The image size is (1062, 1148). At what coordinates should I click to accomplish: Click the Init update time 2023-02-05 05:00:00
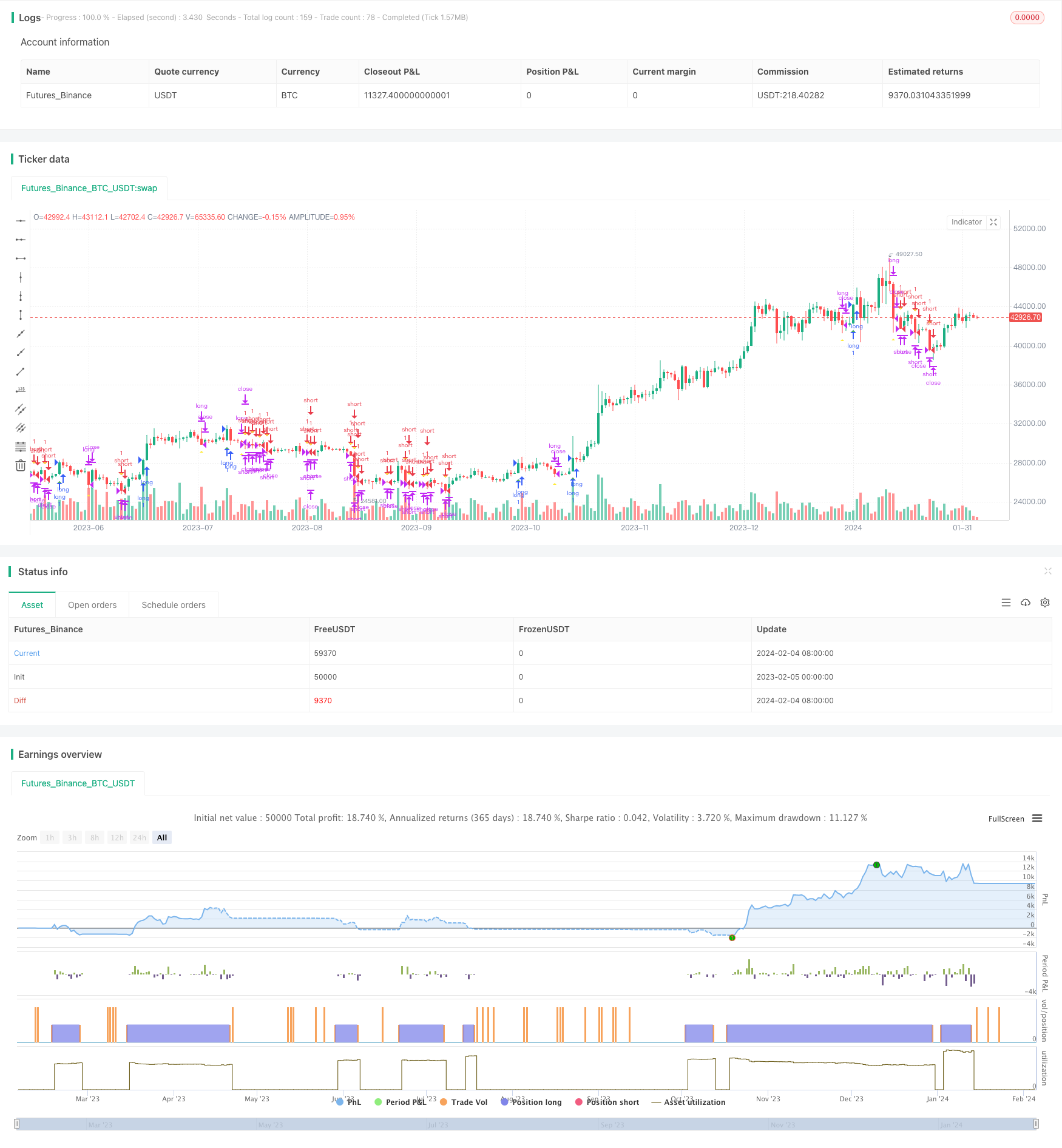[795, 677]
